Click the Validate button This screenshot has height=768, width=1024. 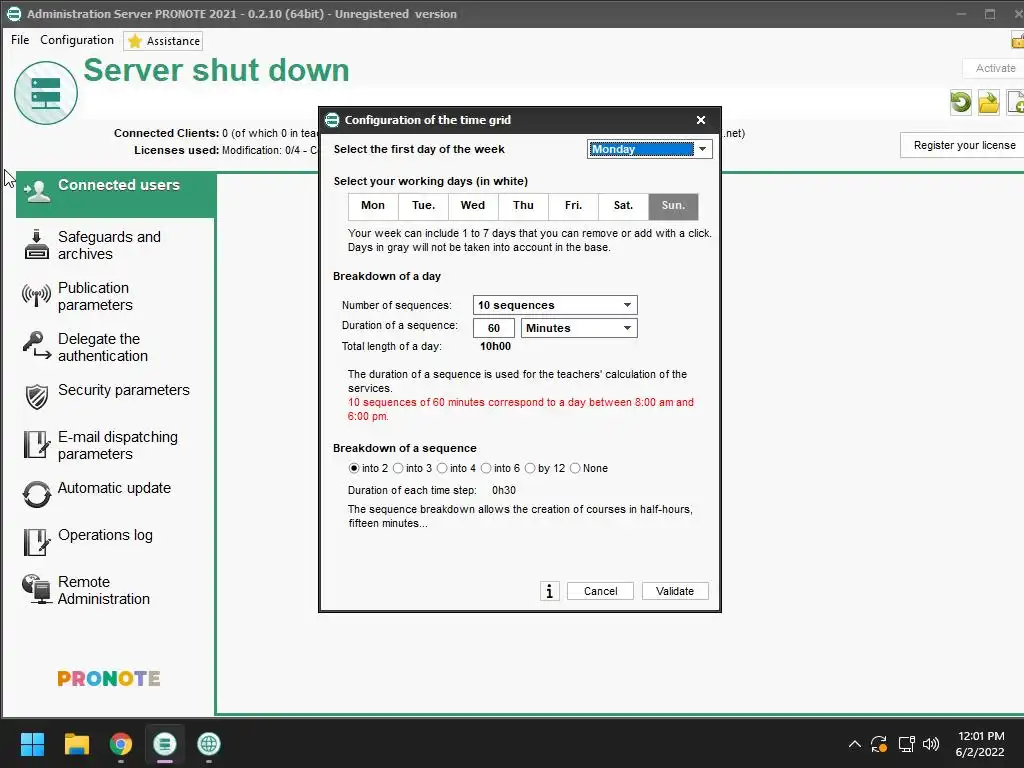675,591
